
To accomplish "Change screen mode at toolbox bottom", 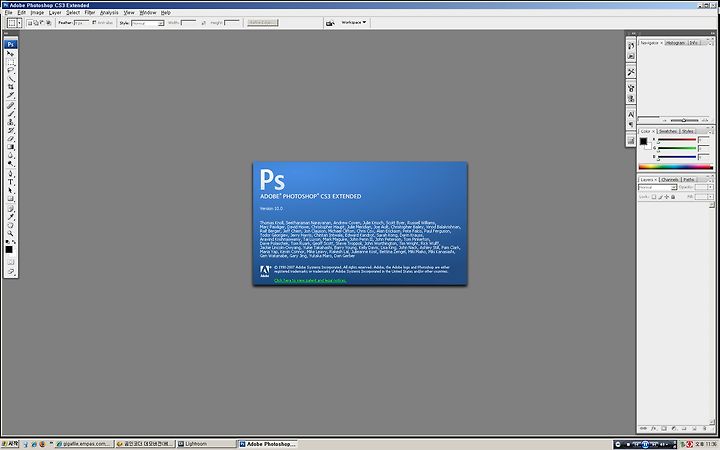I will [x=11, y=271].
